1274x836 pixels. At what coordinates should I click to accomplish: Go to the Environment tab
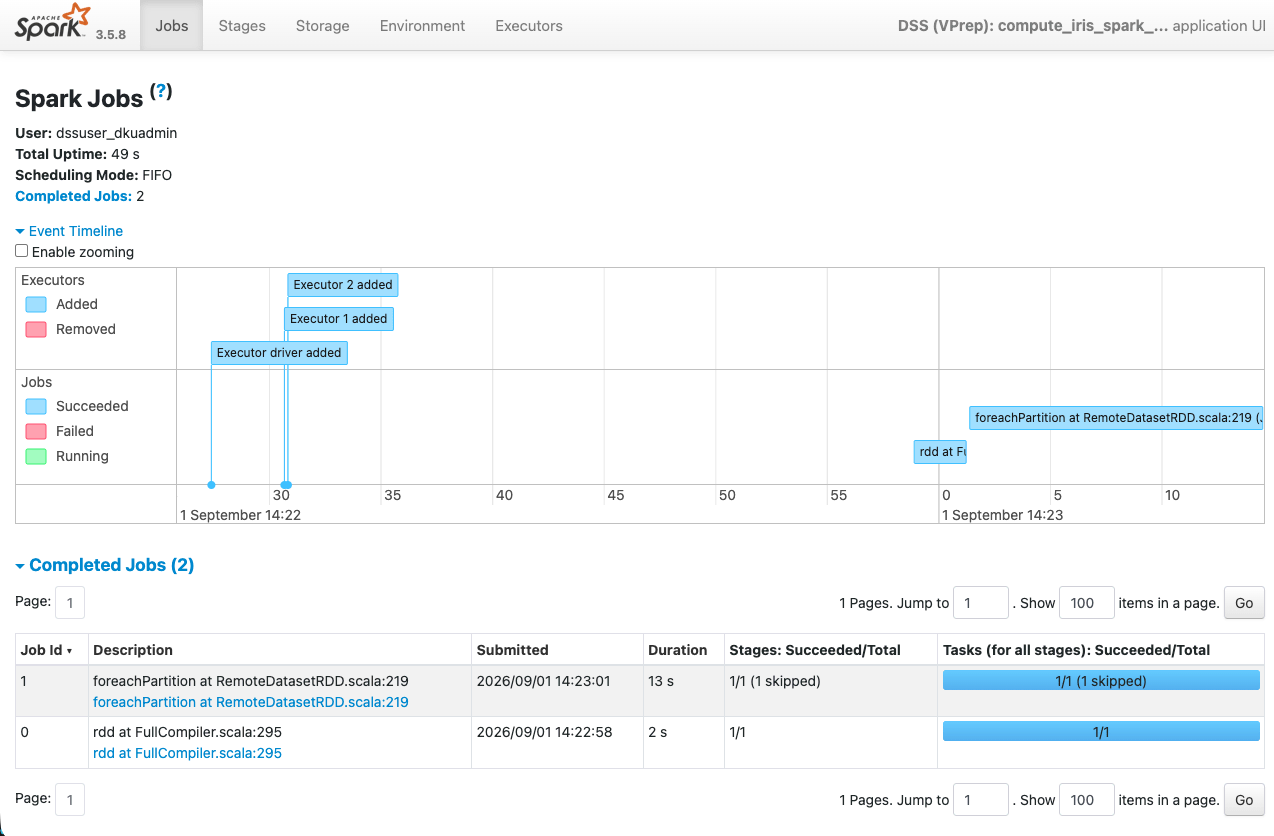[422, 26]
